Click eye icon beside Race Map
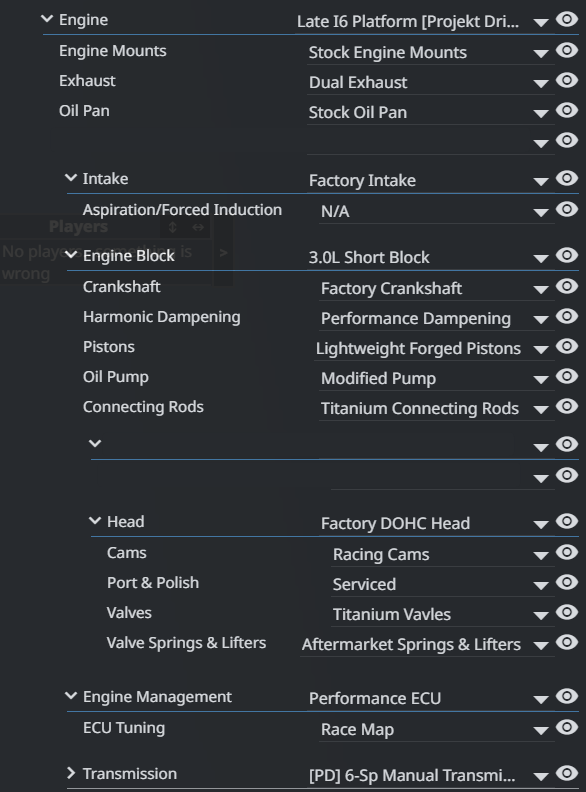This screenshot has height=792, width=586. click(567, 727)
